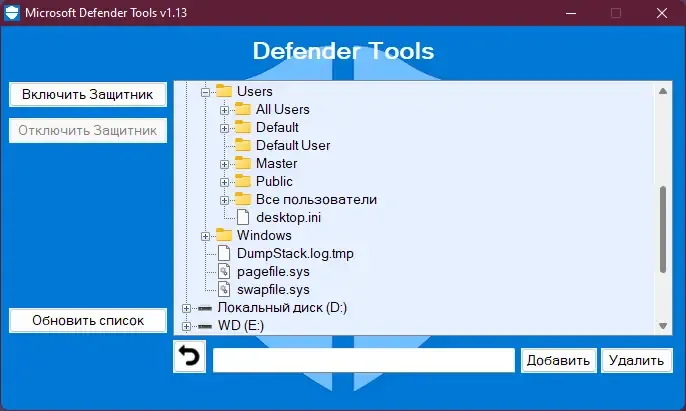Expand the Windows folder node
The height and width of the screenshot is (411, 686).
(x=205, y=236)
